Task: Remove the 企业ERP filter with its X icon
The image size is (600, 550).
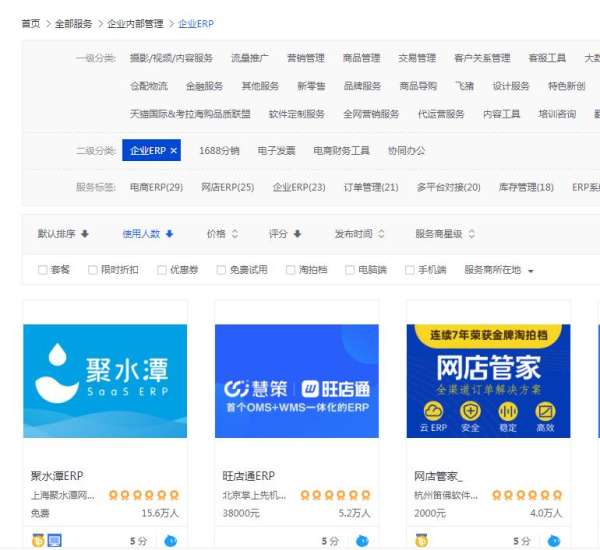Action: [174, 150]
